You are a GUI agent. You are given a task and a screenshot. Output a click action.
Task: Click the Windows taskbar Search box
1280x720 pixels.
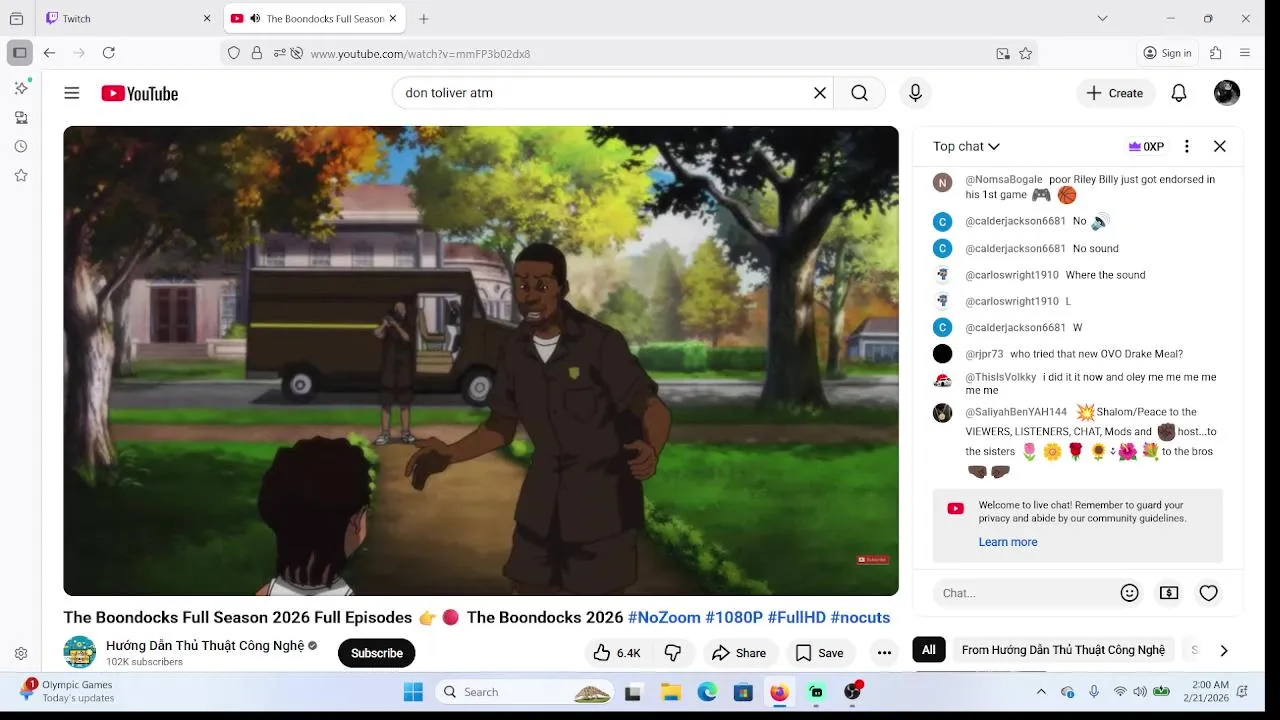click(x=526, y=692)
